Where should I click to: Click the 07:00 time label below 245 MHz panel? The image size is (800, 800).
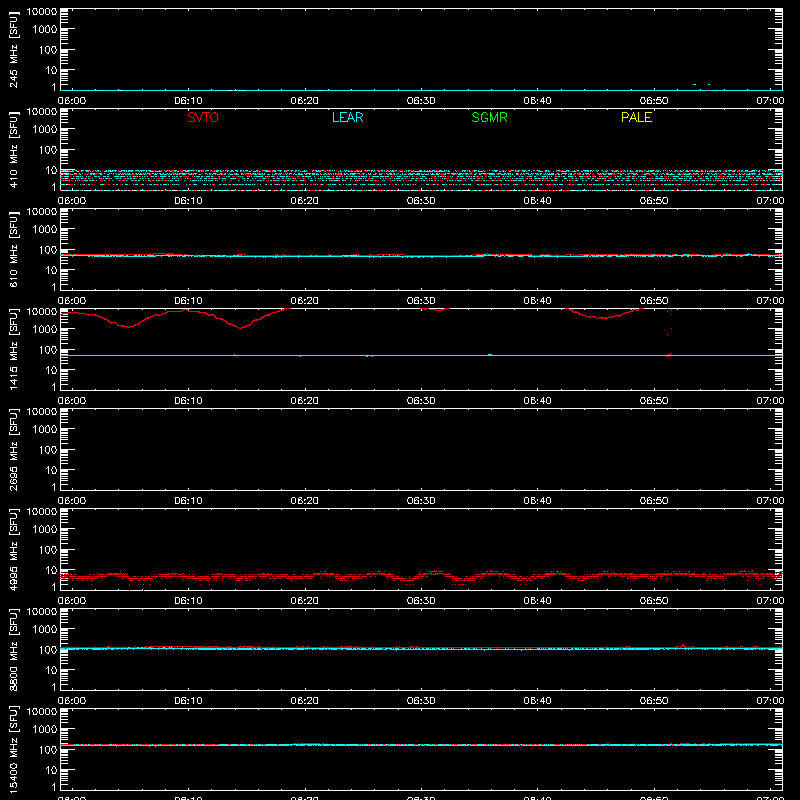[x=770, y=101]
